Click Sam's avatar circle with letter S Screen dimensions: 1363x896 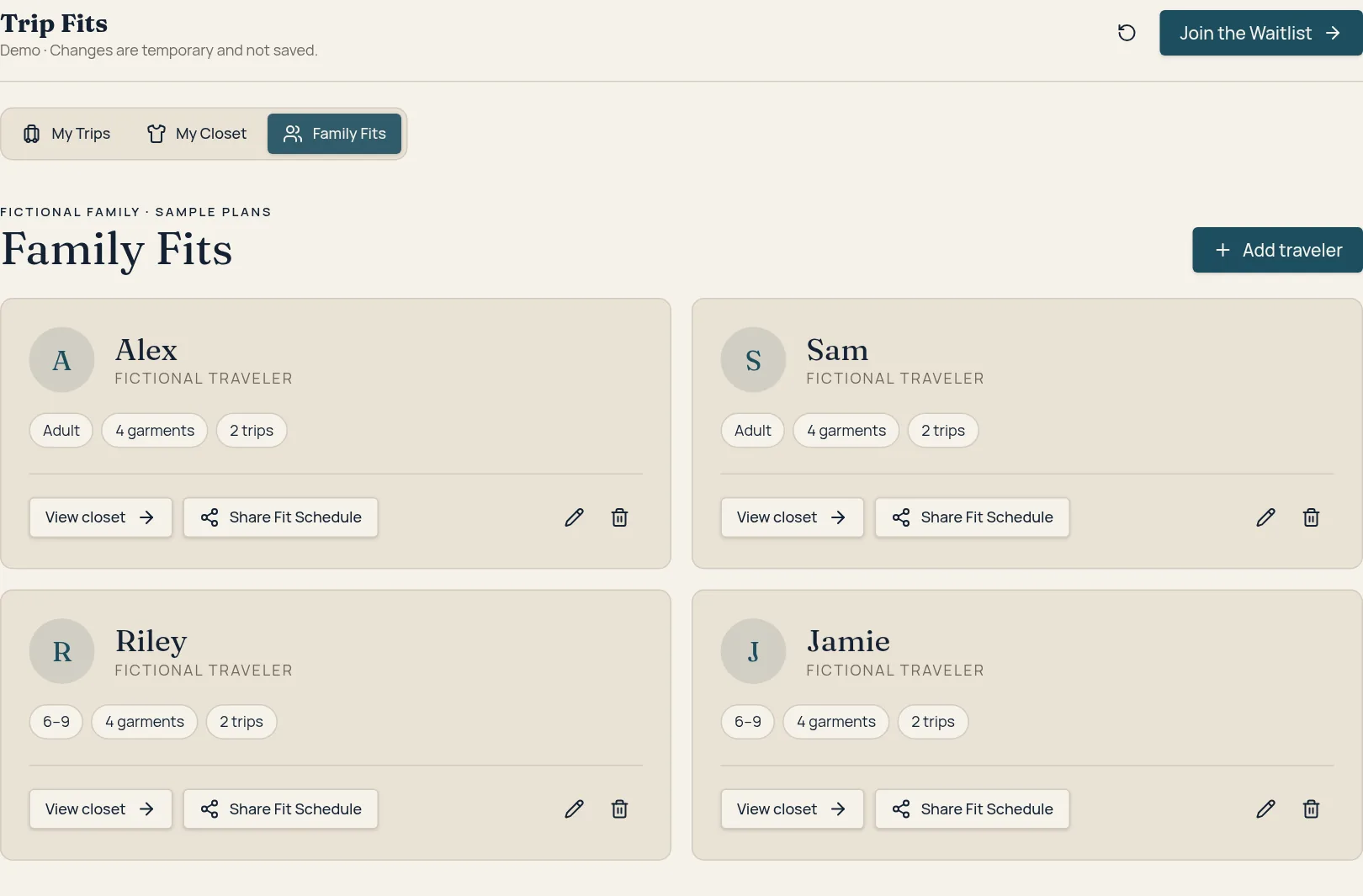click(753, 360)
